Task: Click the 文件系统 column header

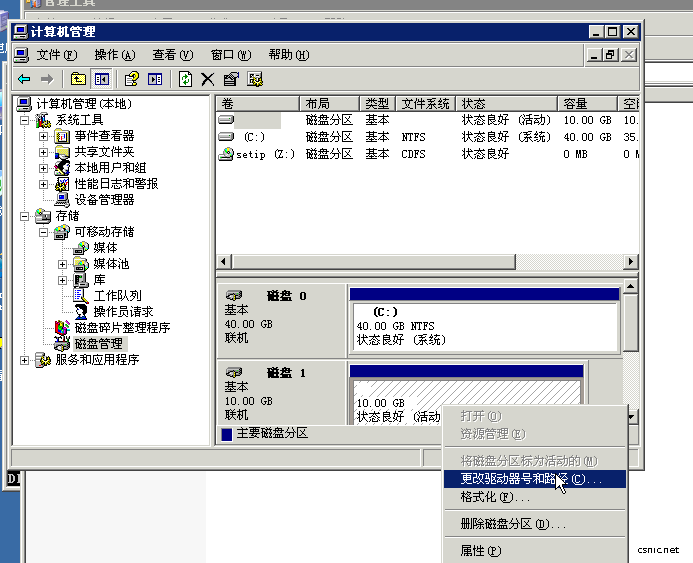Action: point(425,104)
